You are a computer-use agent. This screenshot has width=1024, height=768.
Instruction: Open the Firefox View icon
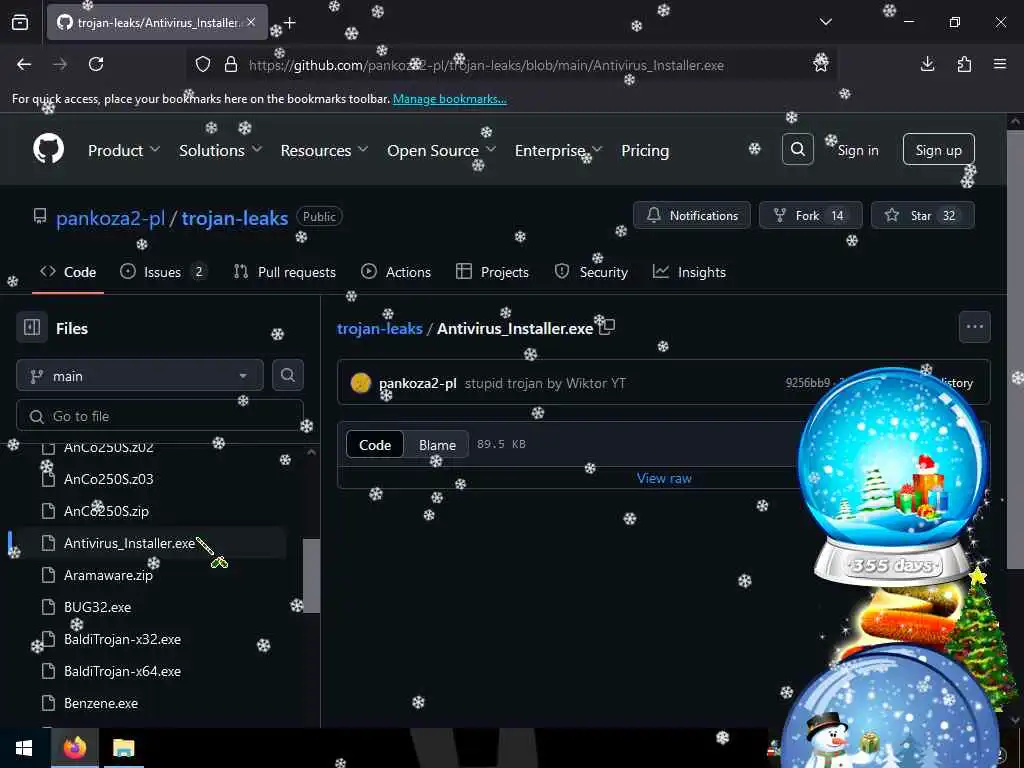pos(20,22)
